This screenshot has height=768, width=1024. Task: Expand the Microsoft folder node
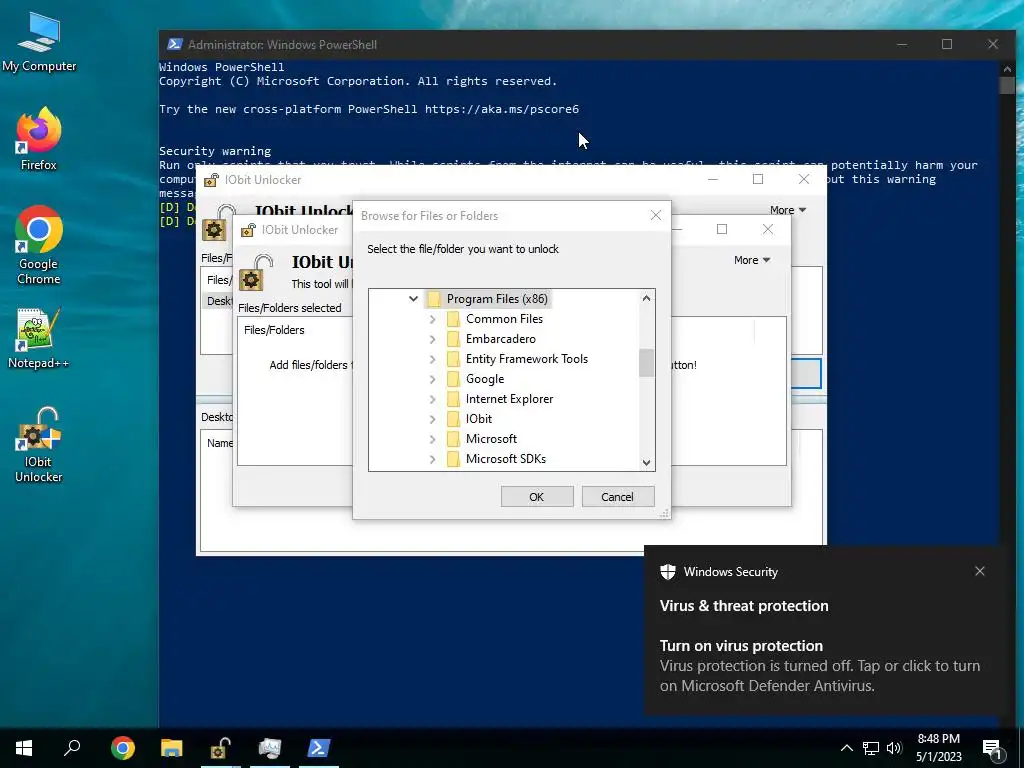432,439
